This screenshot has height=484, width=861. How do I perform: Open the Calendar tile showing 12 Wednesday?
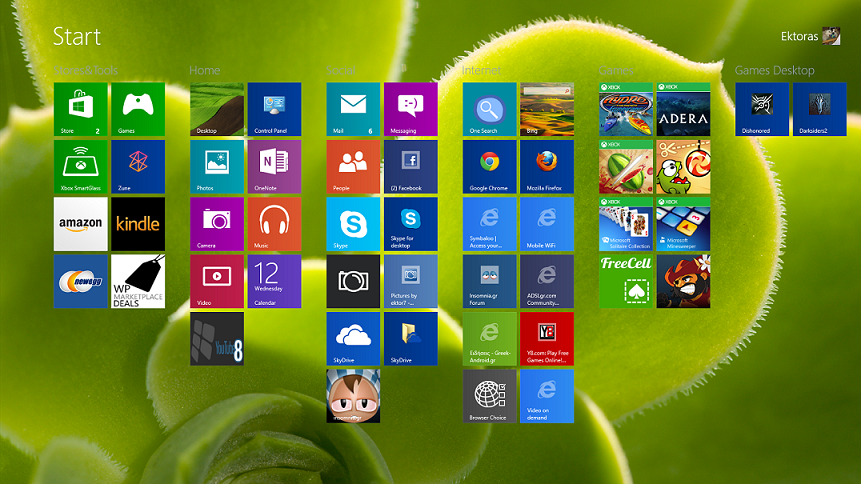tap(274, 281)
